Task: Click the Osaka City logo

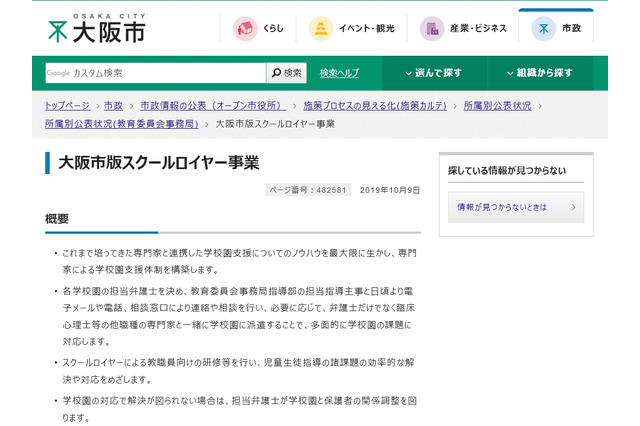Action: click(97, 28)
